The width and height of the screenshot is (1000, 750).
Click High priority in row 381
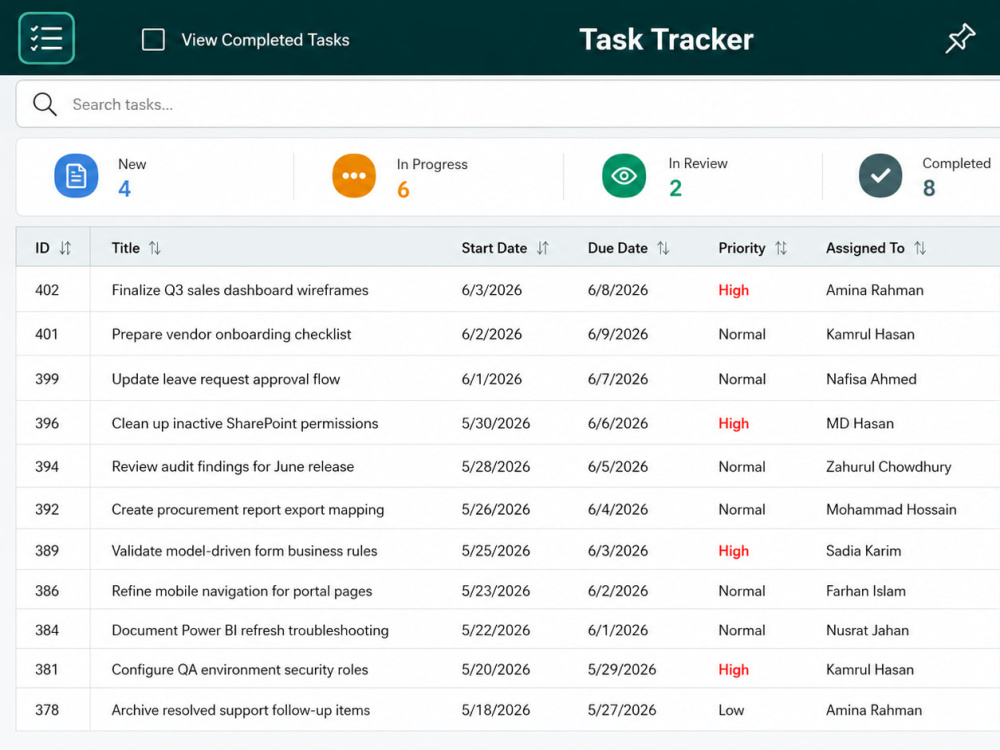coord(733,670)
